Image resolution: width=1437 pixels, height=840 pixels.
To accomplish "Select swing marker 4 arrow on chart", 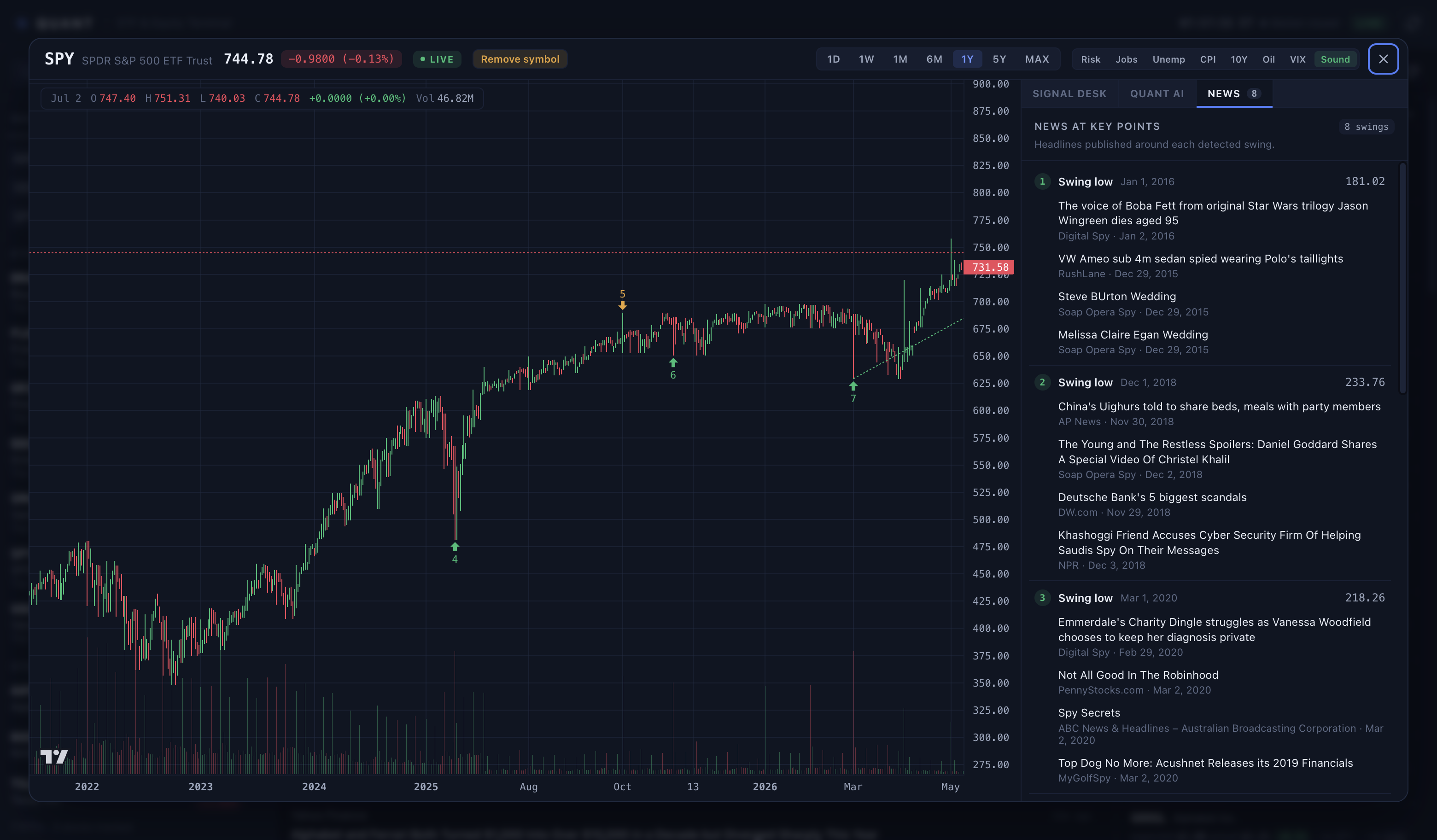I will pyautogui.click(x=455, y=546).
